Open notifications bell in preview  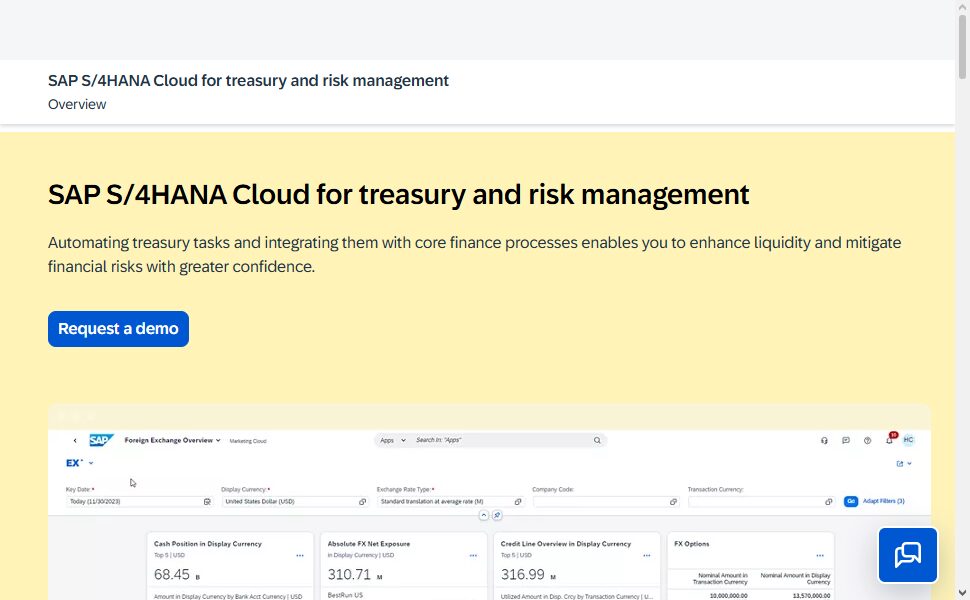pos(889,440)
